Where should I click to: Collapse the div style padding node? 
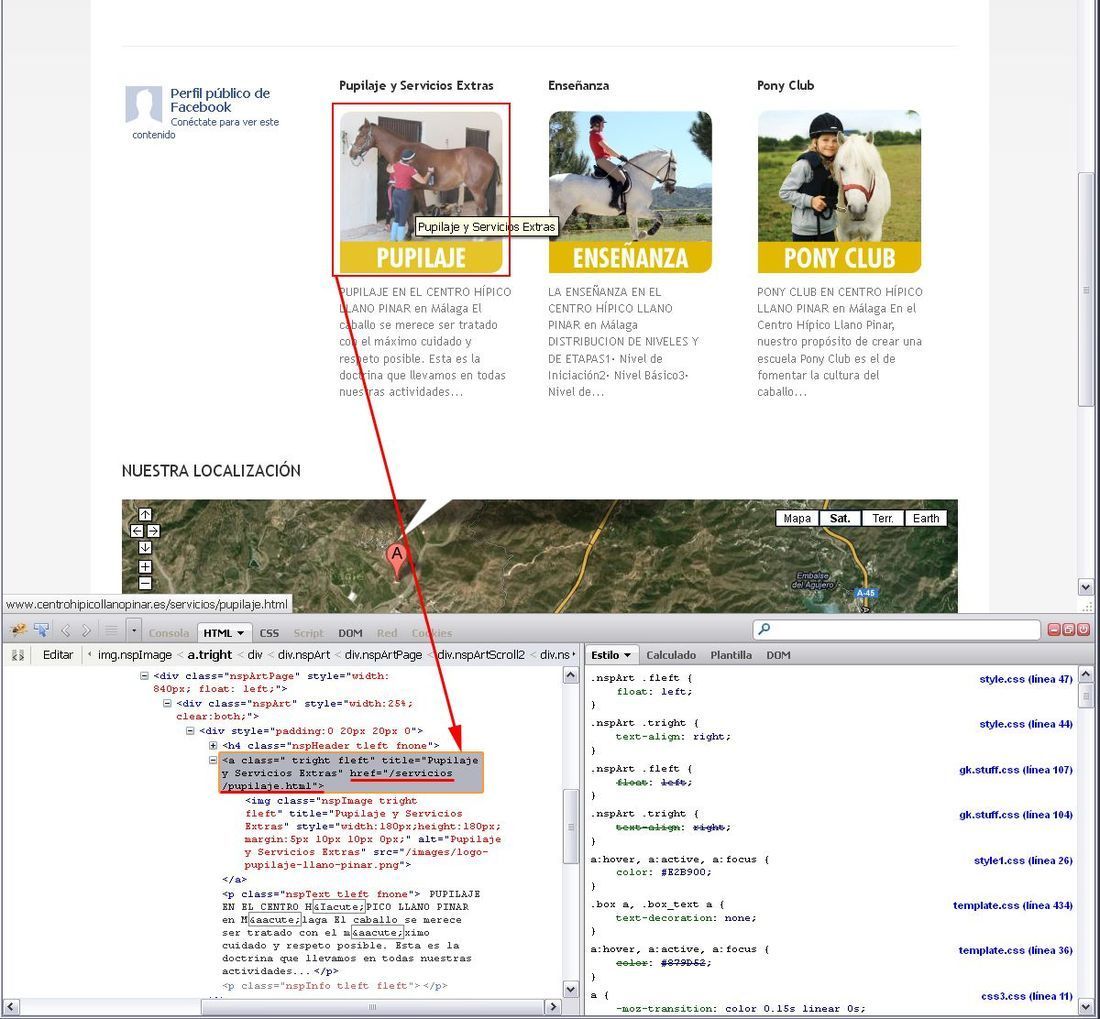(190, 730)
